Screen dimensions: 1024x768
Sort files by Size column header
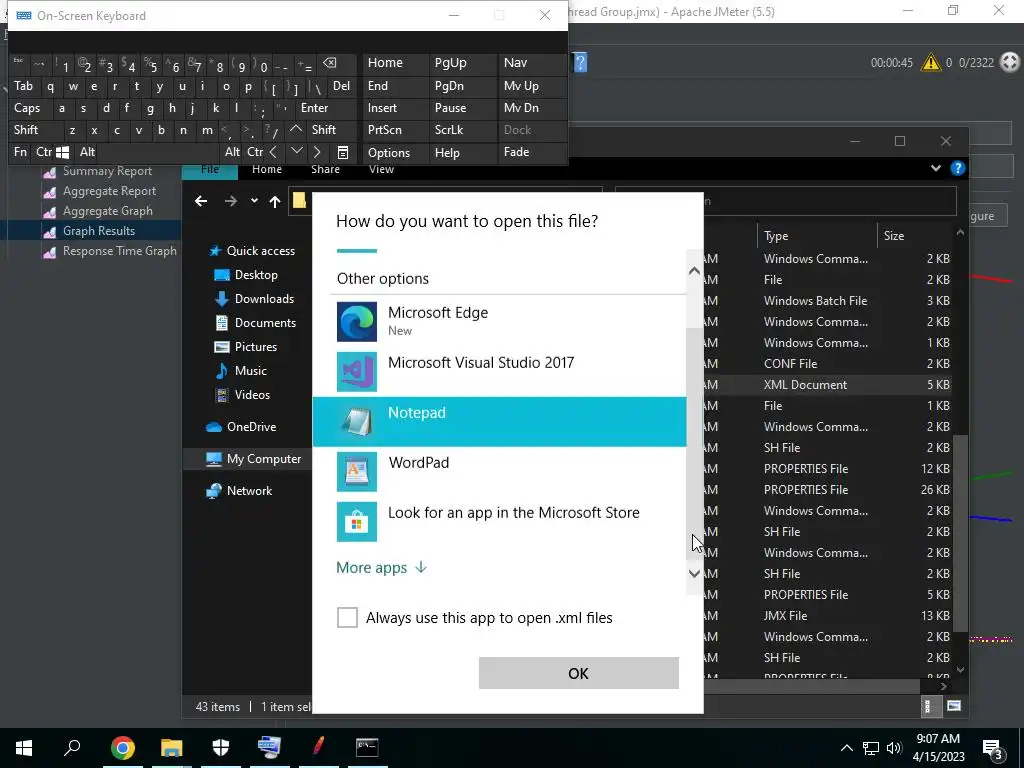coord(916,236)
